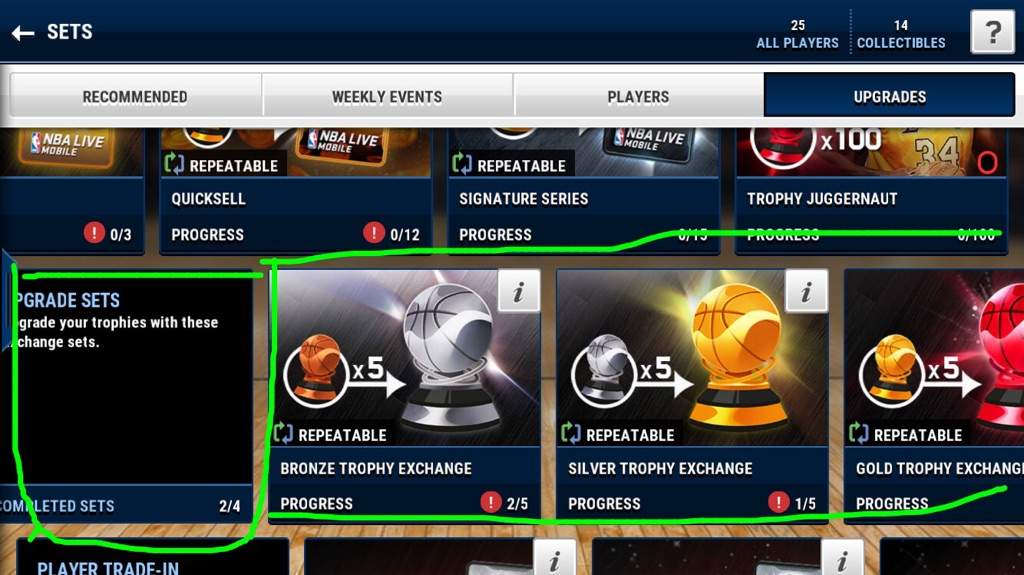Tap the red alert icon on Bronze Trophy progress

[490, 502]
